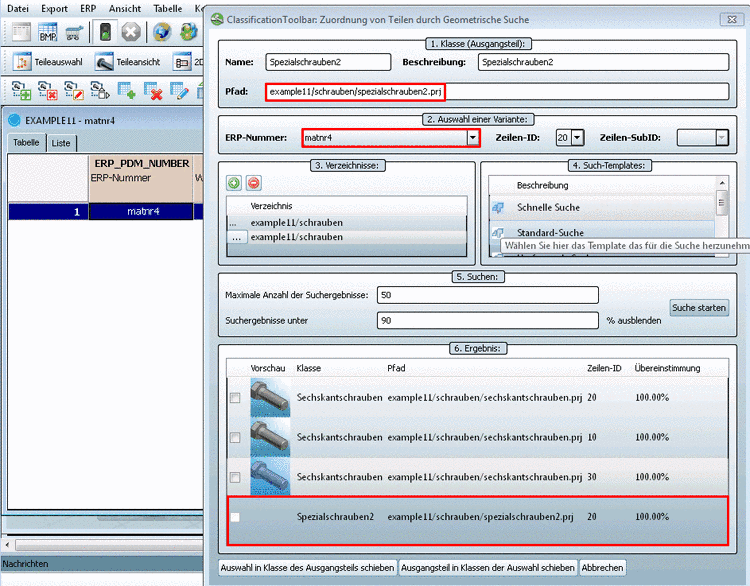Select the Schnelle Suche template row
The width and height of the screenshot is (750, 586).
[603, 207]
